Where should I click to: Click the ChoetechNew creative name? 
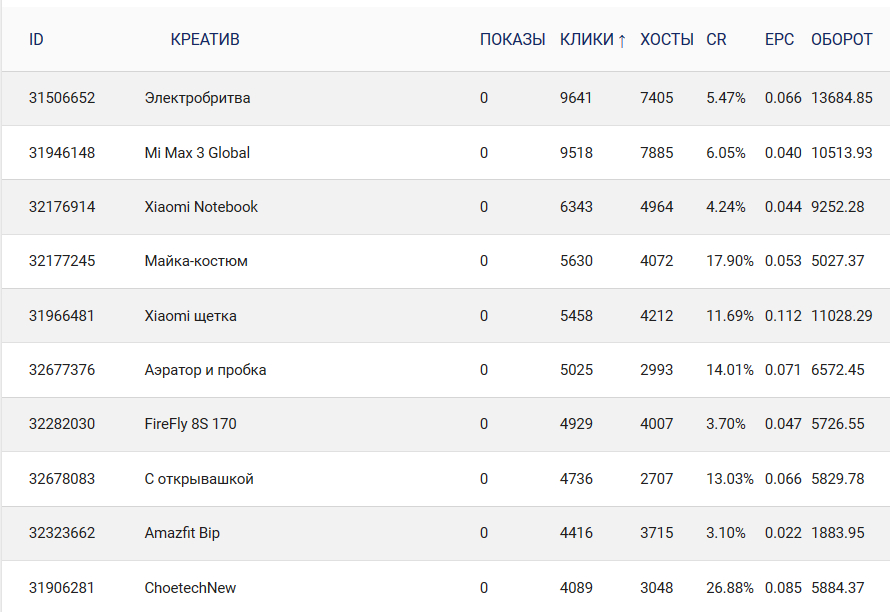tap(190, 588)
